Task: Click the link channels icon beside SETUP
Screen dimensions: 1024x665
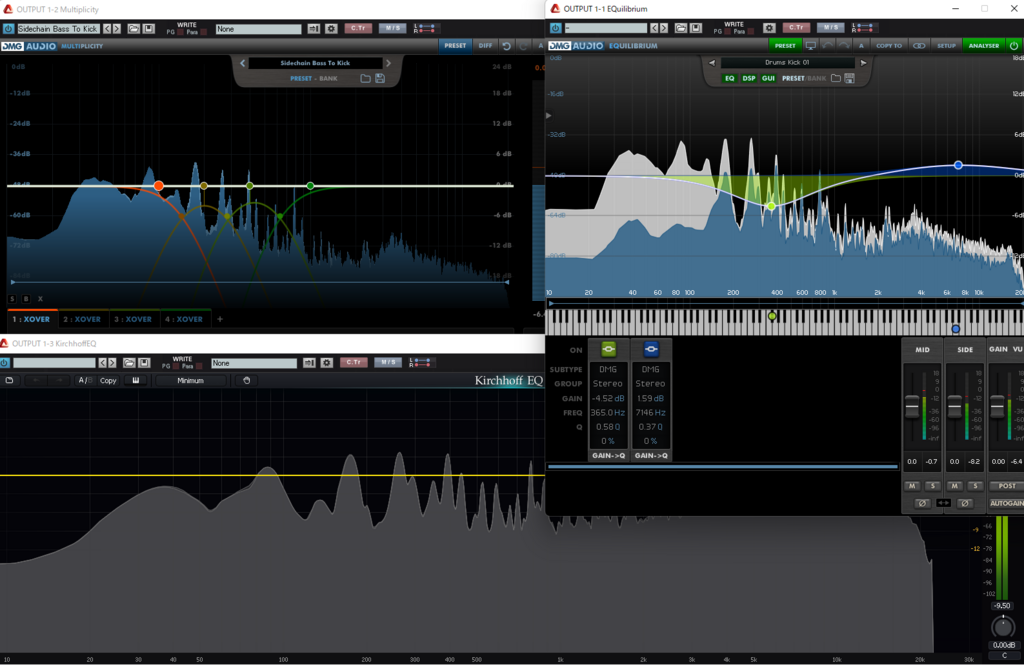Action: (919, 45)
